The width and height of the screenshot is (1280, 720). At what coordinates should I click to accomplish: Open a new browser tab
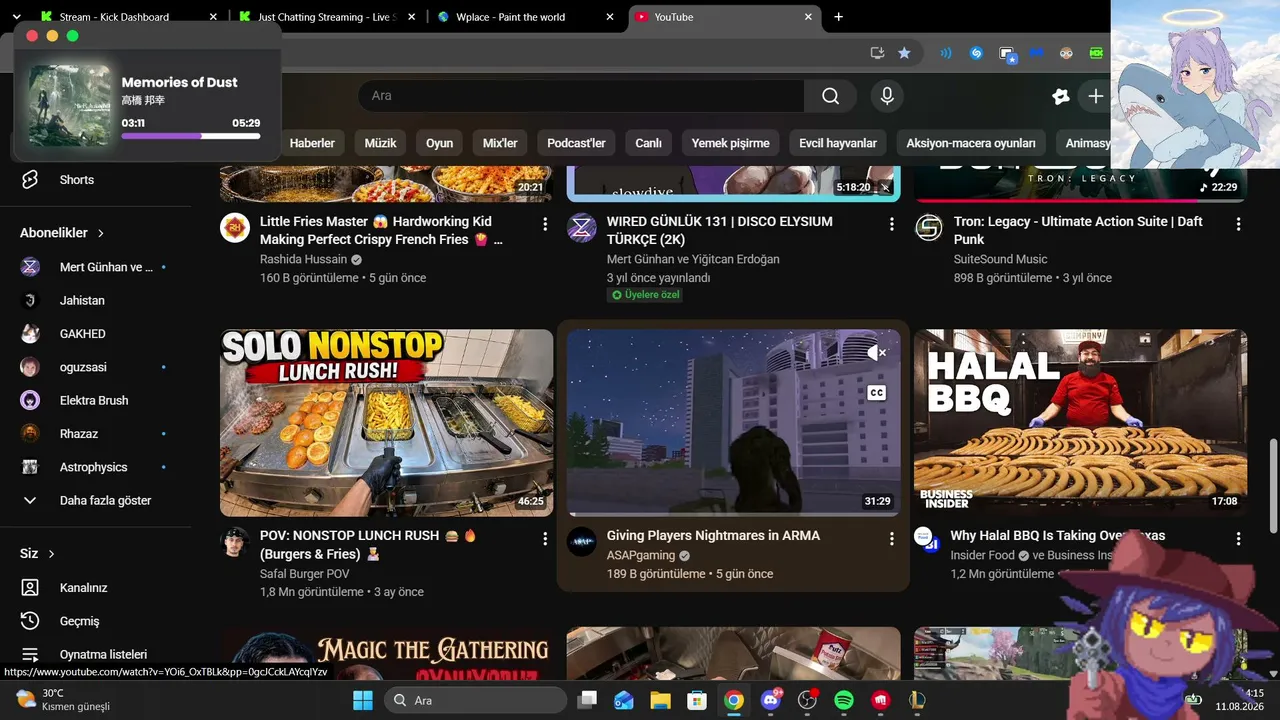838,17
